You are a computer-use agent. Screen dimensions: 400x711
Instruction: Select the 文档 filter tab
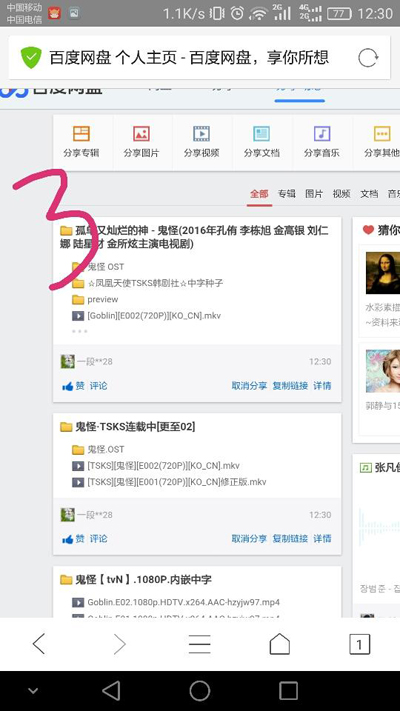(369, 194)
